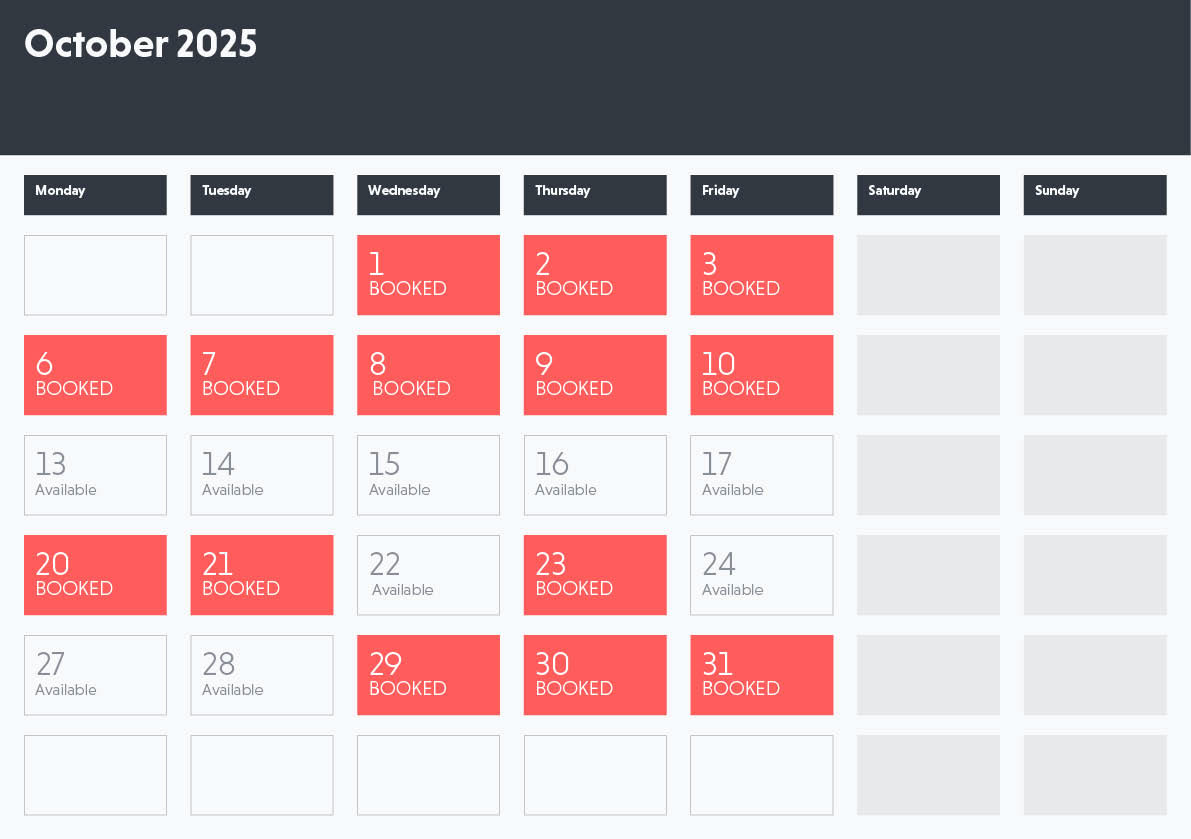Select the Friday column header

tap(761, 195)
